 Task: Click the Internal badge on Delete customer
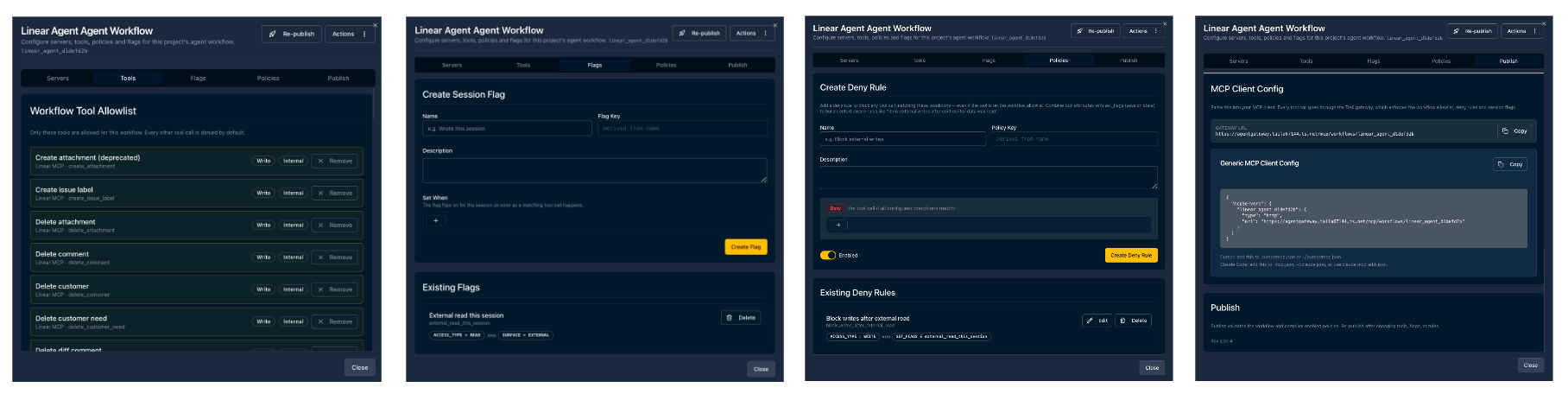coord(294,289)
